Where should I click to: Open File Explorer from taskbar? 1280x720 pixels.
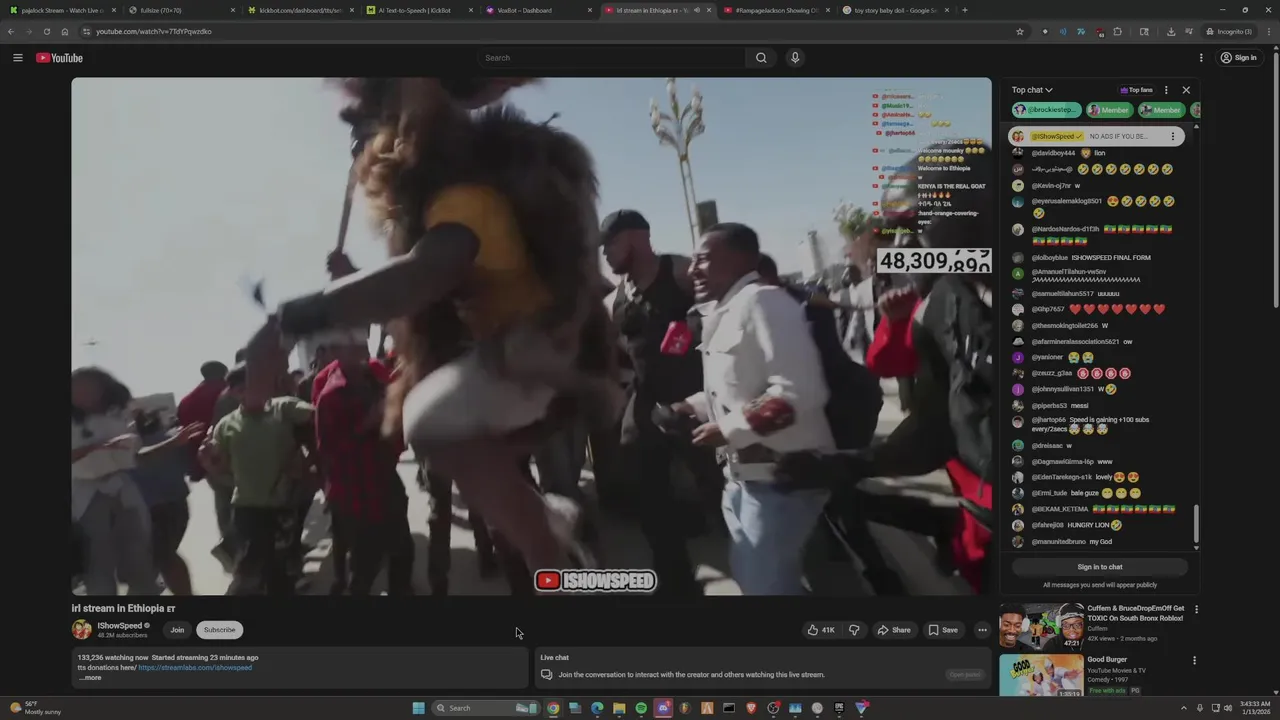point(619,708)
